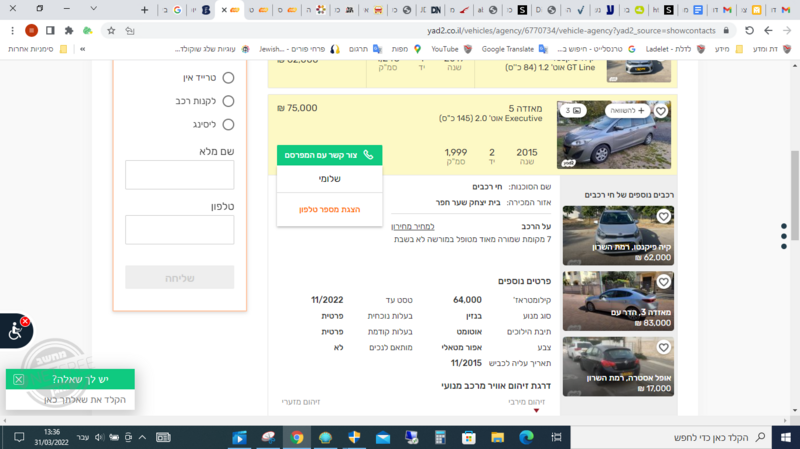The width and height of the screenshot is (800, 449).
Task: Open the extensions puzzle icon
Action: pos(69,31)
